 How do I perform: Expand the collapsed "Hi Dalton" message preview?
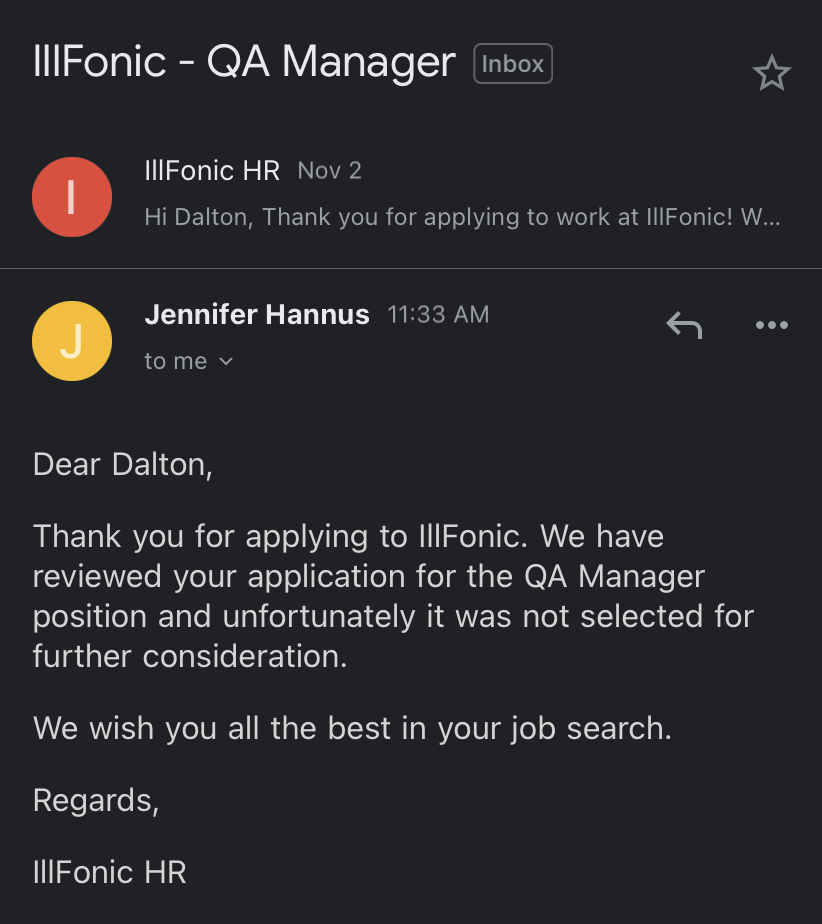coord(463,217)
